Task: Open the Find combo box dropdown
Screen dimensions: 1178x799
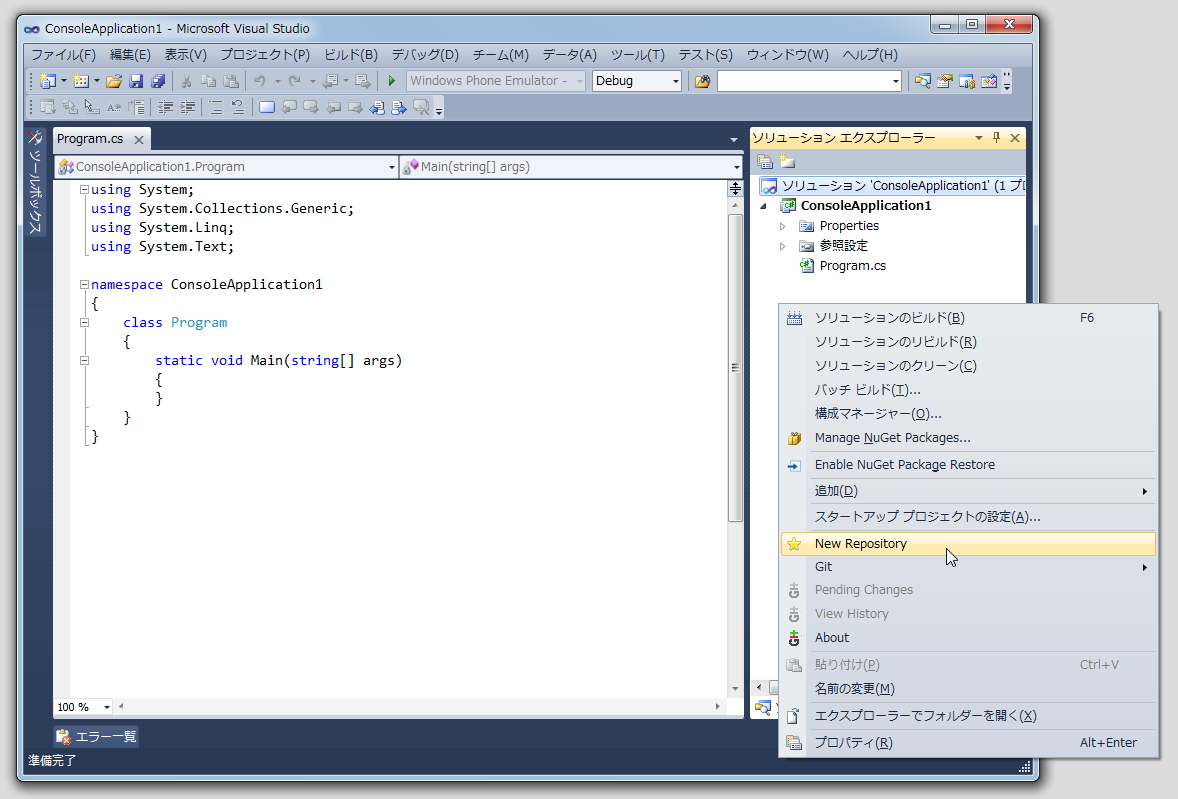Action: click(896, 81)
